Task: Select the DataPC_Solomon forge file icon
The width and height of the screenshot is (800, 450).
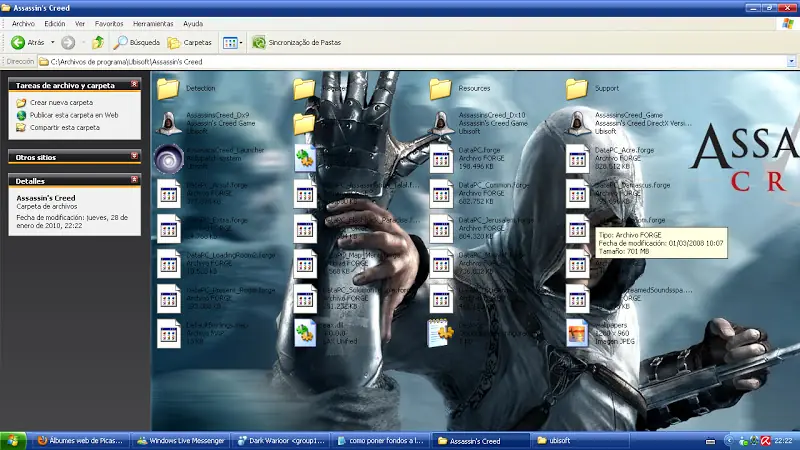Action: pos(305,298)
